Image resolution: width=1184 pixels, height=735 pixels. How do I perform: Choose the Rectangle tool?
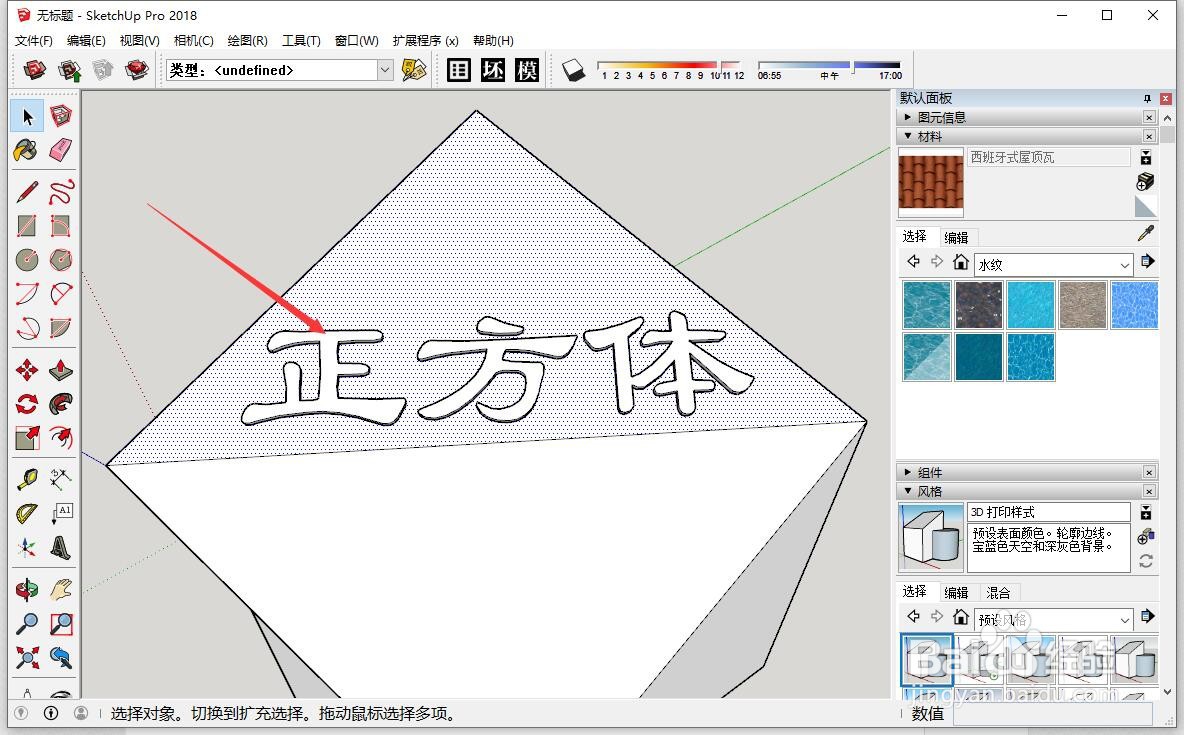pos(27,224)
